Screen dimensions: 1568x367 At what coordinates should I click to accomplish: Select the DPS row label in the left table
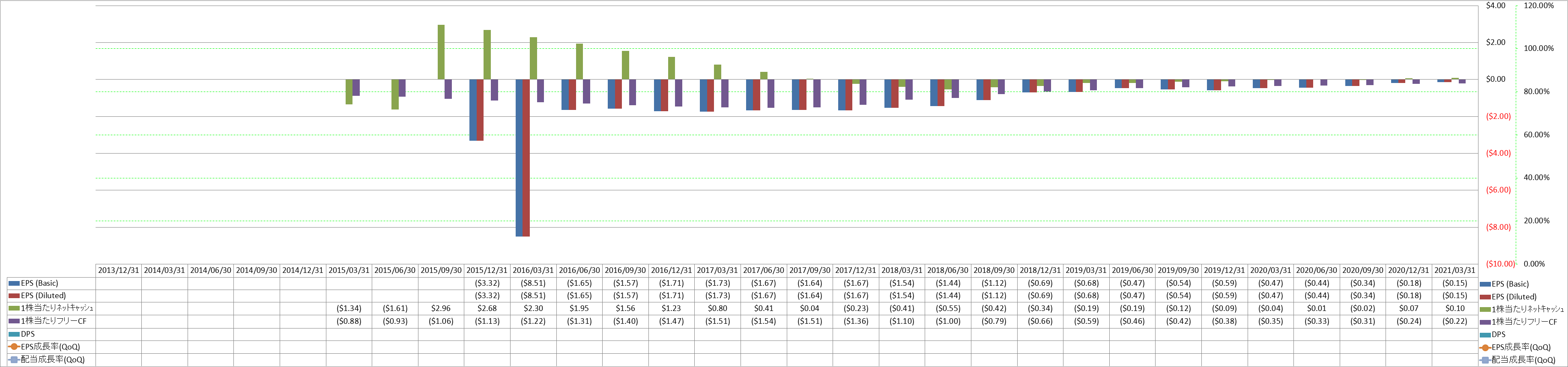point(28,334)
